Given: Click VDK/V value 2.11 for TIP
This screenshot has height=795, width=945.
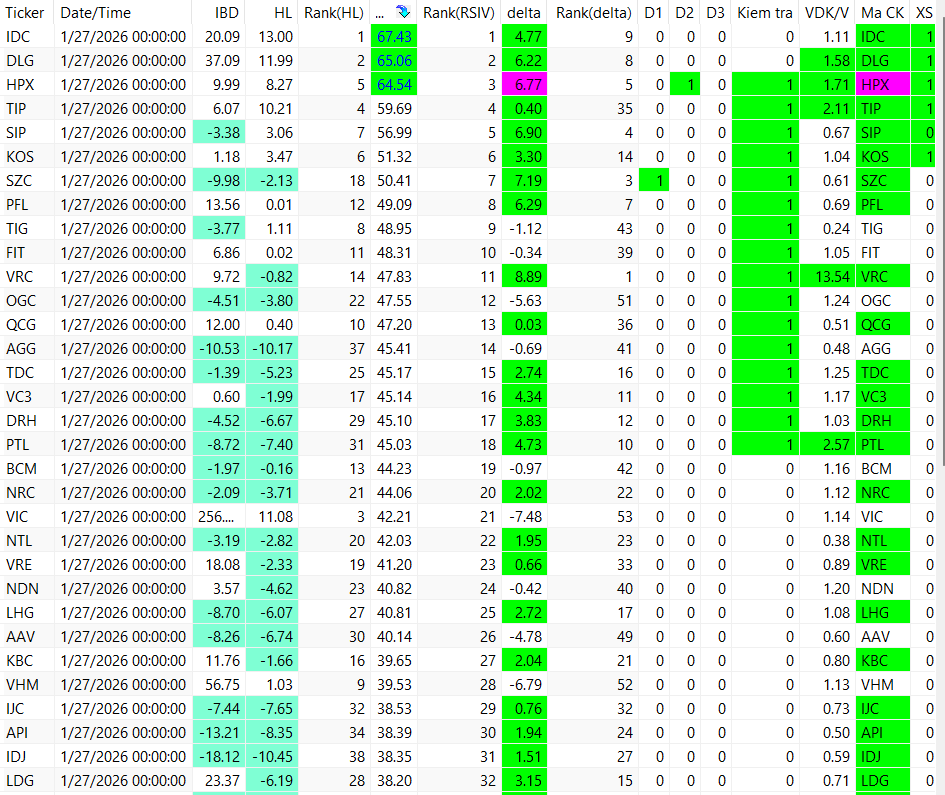Looking at the screenshot, I should pos(827,109).
